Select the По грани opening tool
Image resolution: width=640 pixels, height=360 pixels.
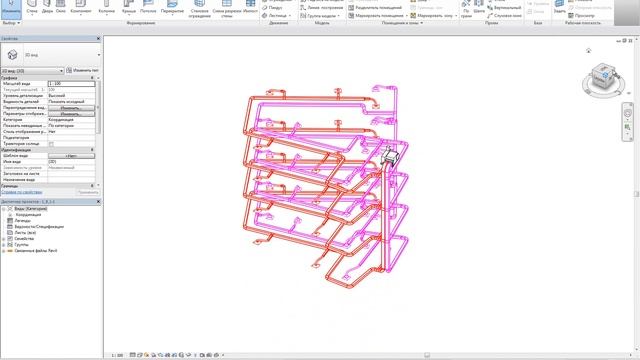click(466, 8)
